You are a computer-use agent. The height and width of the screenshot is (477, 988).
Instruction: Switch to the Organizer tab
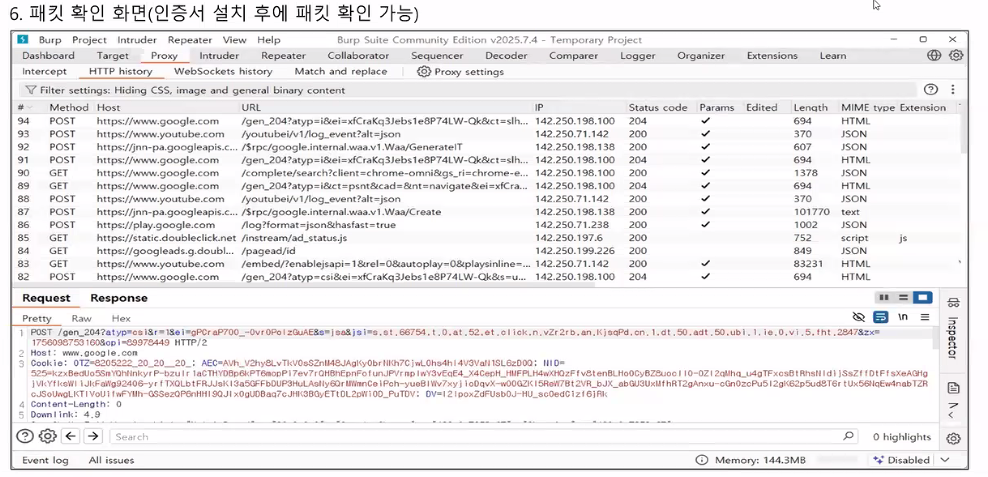[701, 55]
